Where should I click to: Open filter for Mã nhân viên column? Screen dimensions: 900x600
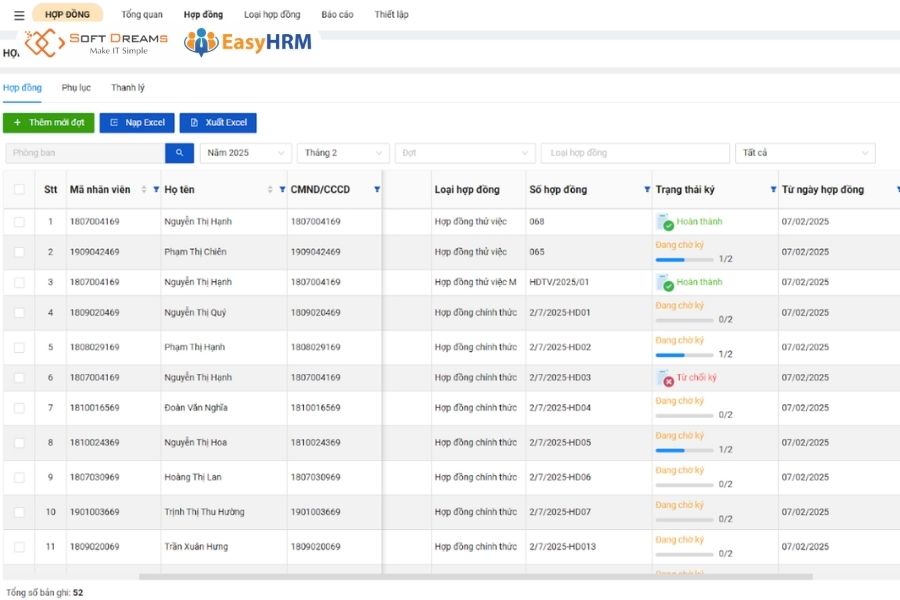coord(156,189)
